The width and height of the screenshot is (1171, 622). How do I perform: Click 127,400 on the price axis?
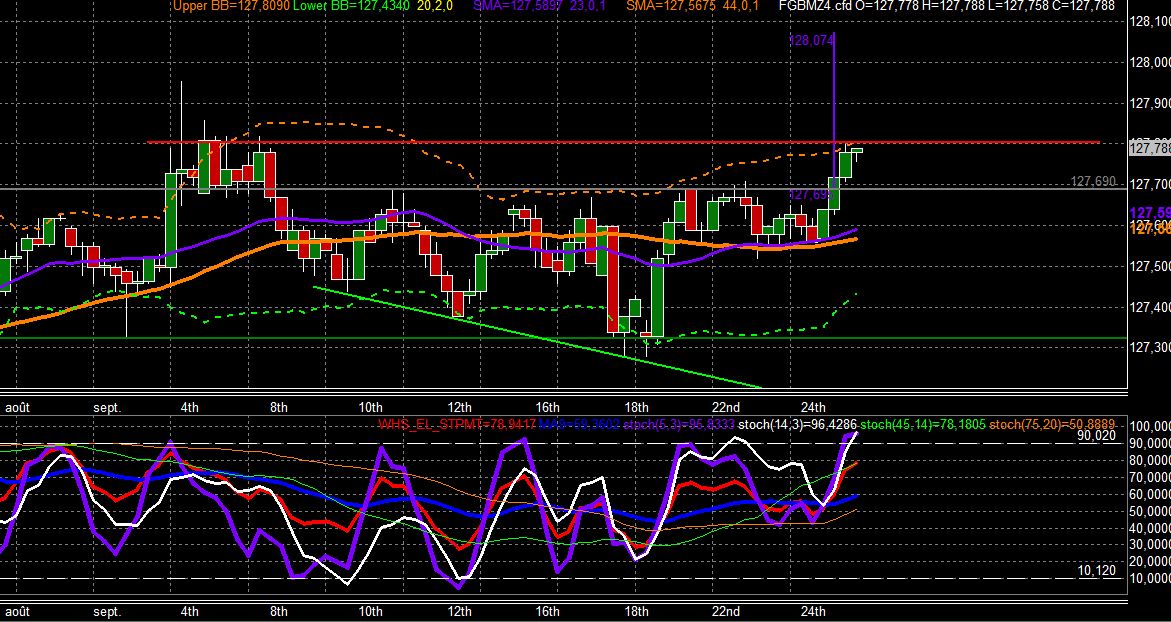click(1151, 307)
